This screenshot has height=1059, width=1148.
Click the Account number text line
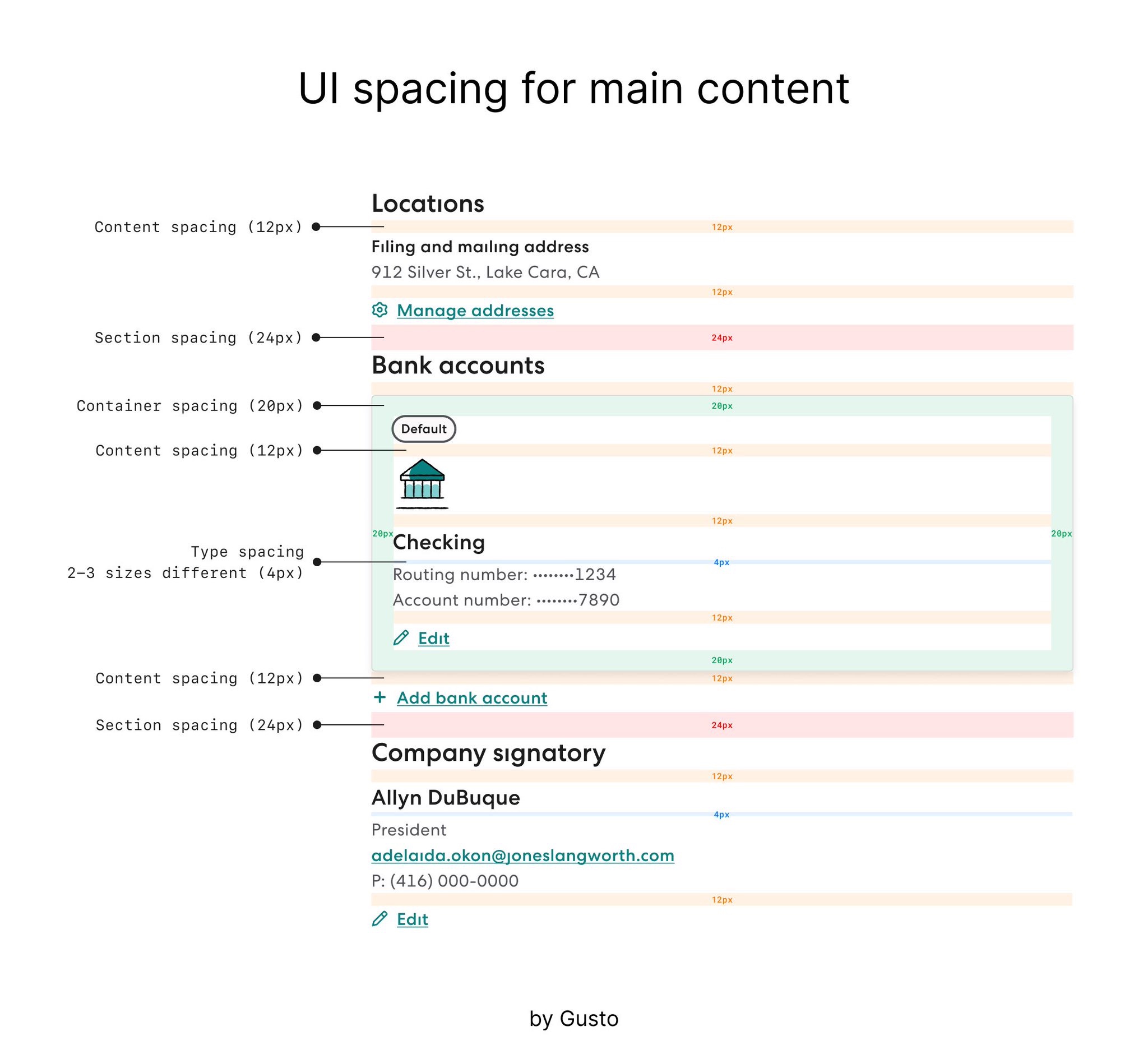(506, 600)
